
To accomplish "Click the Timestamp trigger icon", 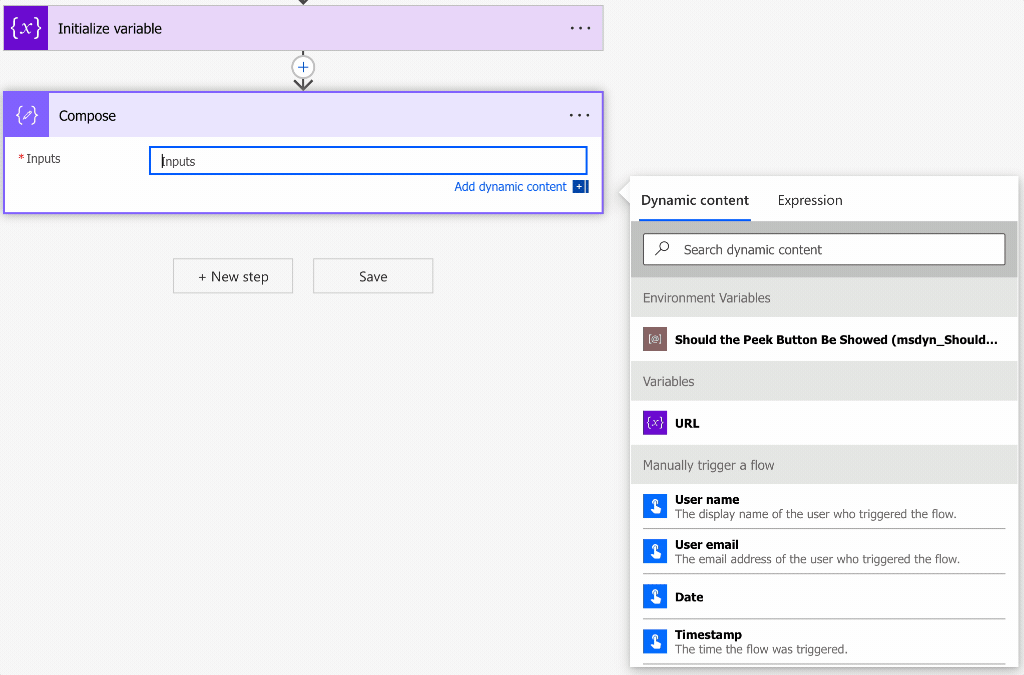I will click(655, 641).
